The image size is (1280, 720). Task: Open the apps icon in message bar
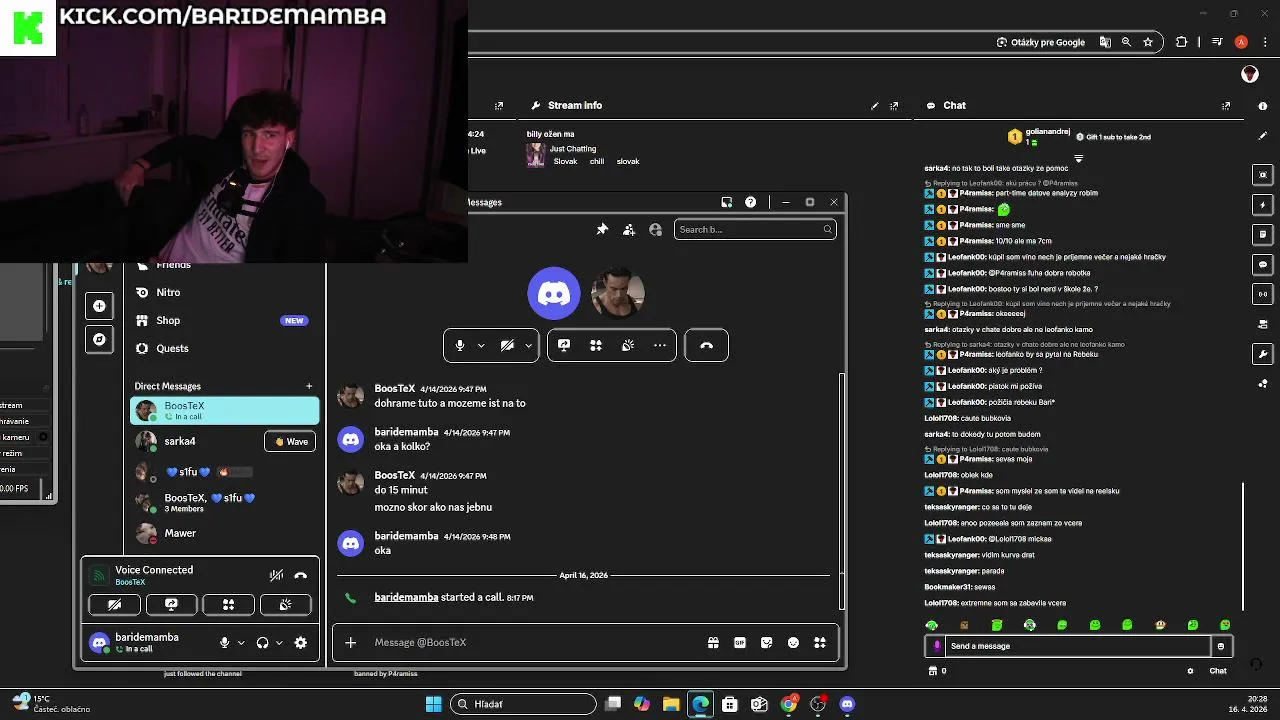pos(820,643)
